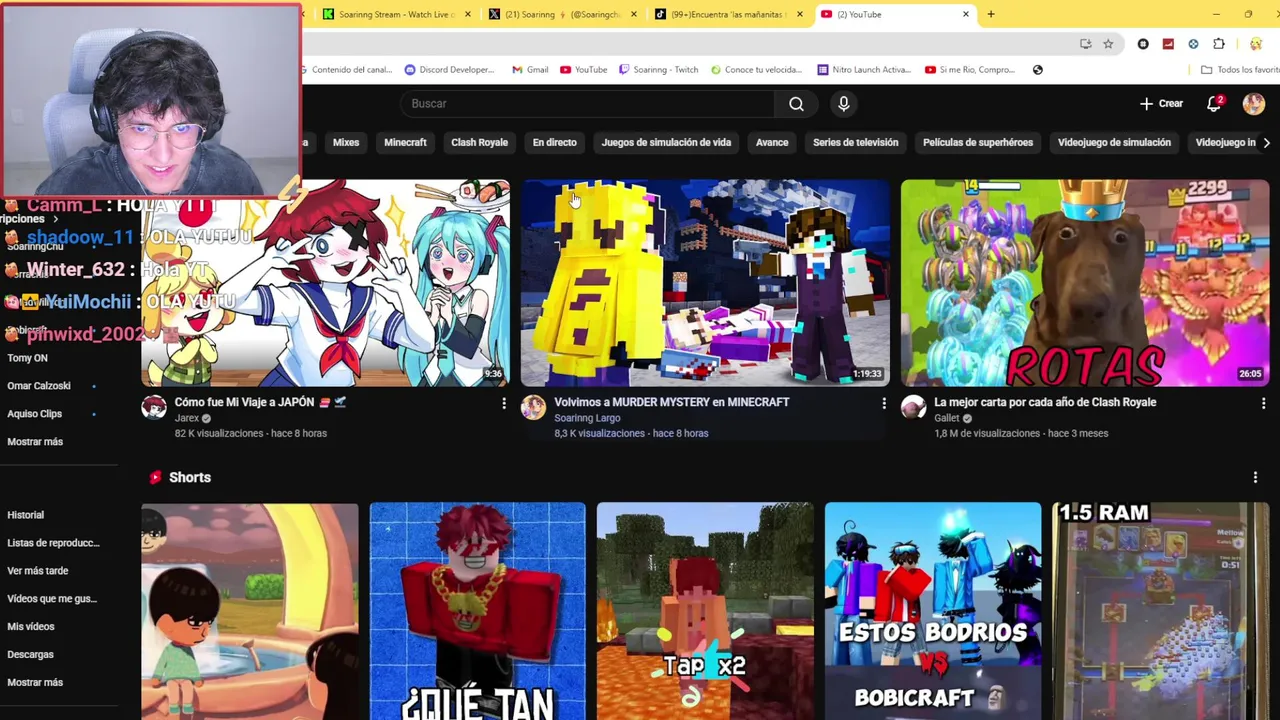
Task: Open the Tap x2 Minecraft short
Action: pos(705,611)
